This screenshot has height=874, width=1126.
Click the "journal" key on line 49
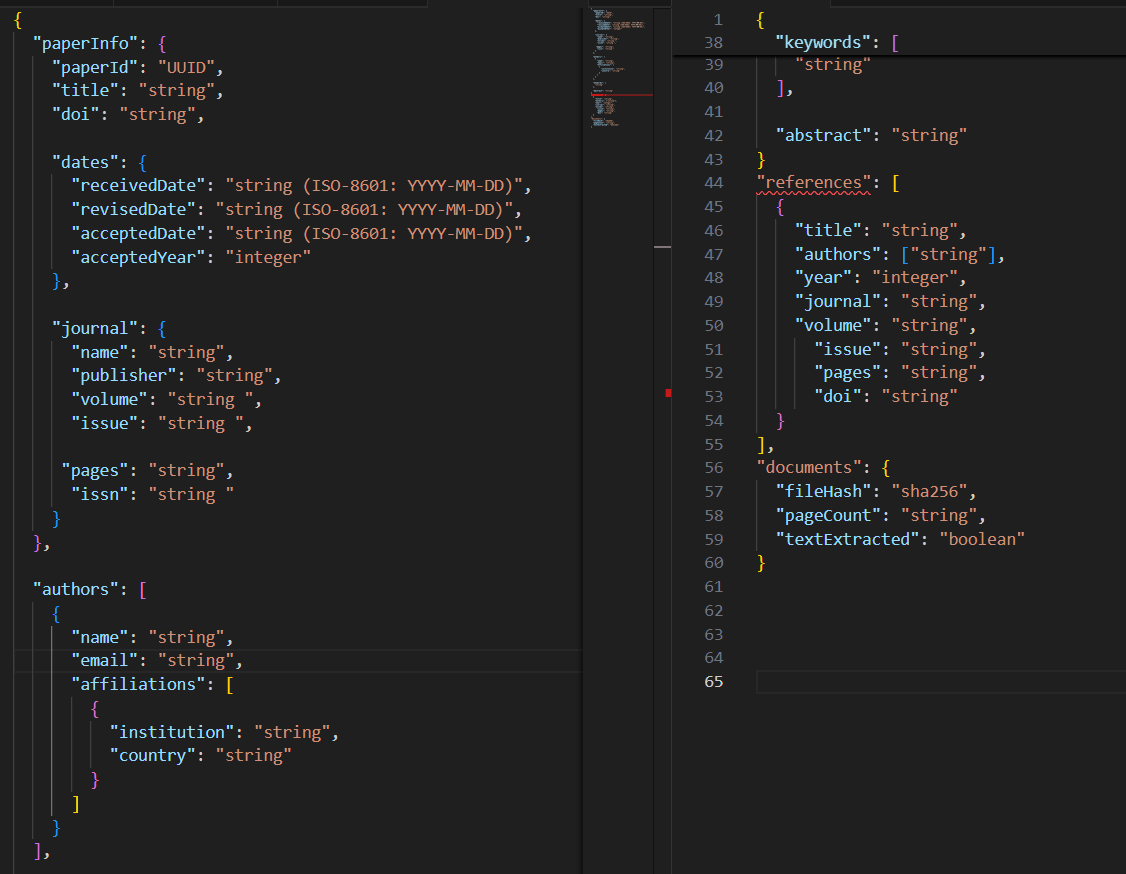(837, 302)
